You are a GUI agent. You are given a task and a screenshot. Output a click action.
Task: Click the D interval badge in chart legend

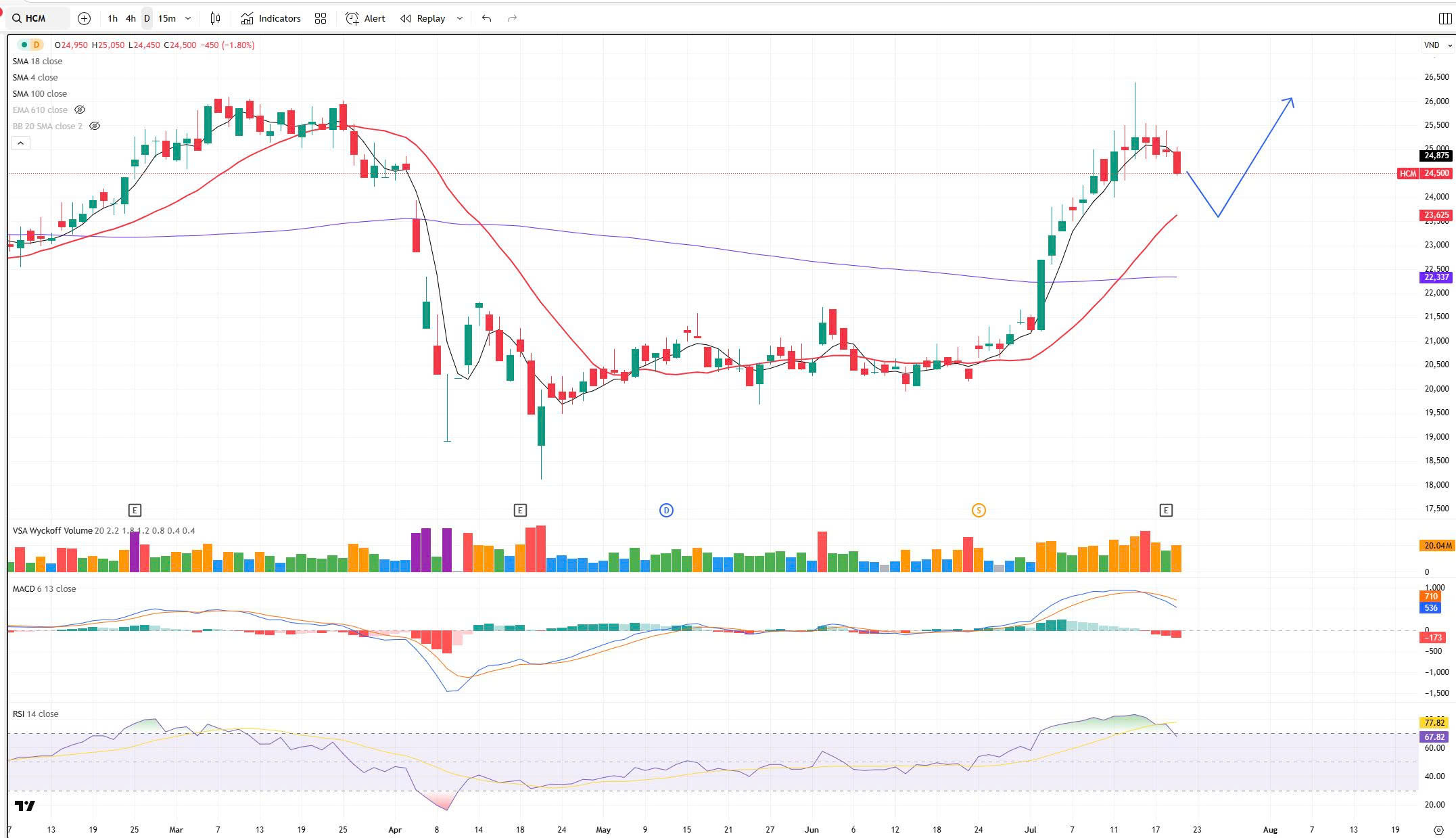pyautogui.click(x=37, y=45)
